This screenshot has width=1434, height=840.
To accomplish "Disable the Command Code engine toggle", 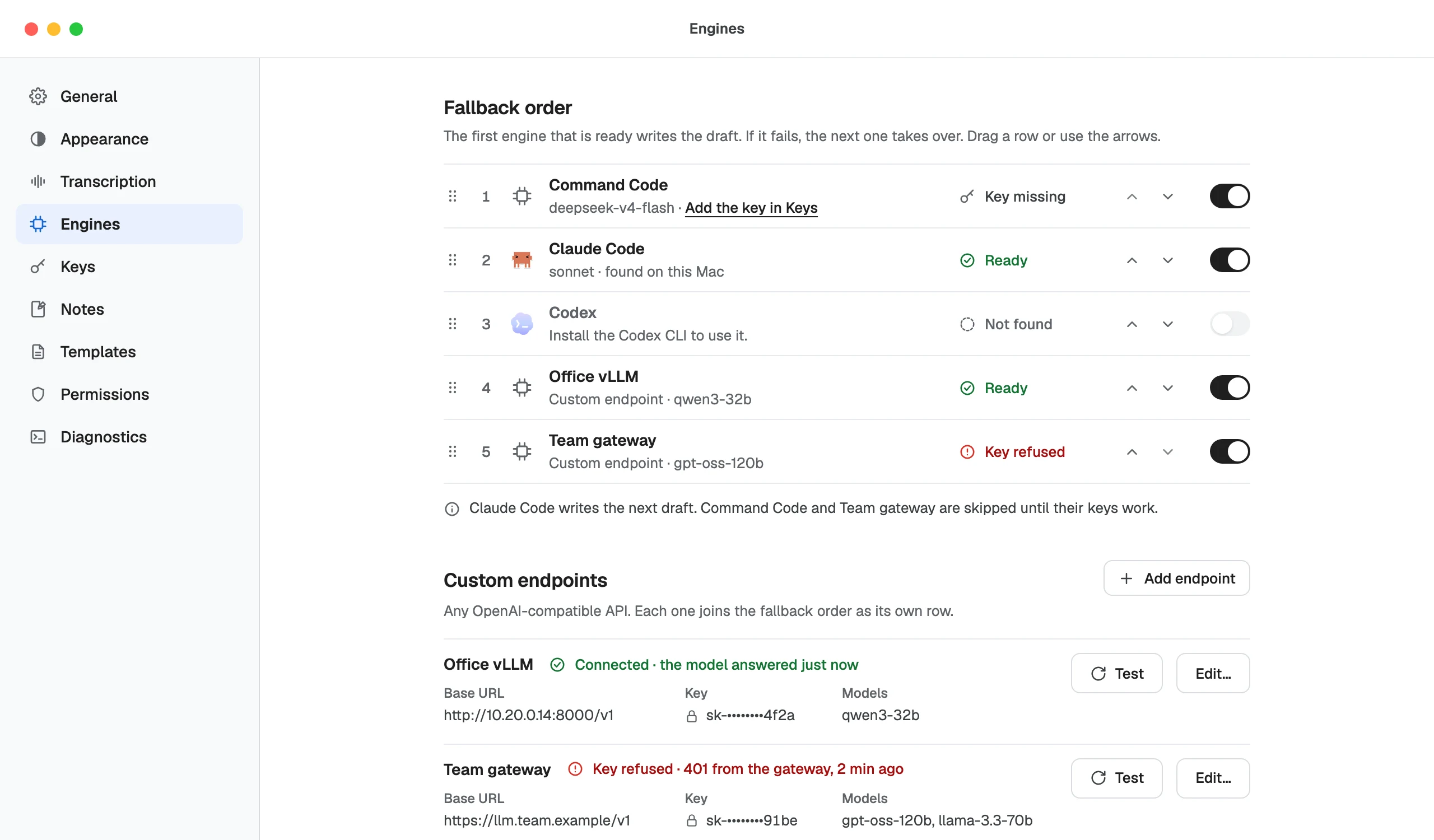I will pyautogui.click(x=1229, y=196).
